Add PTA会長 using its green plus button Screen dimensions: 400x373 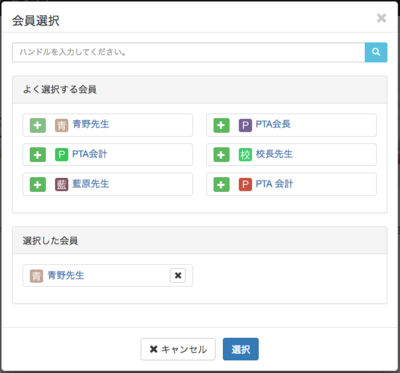click(221, 125)
